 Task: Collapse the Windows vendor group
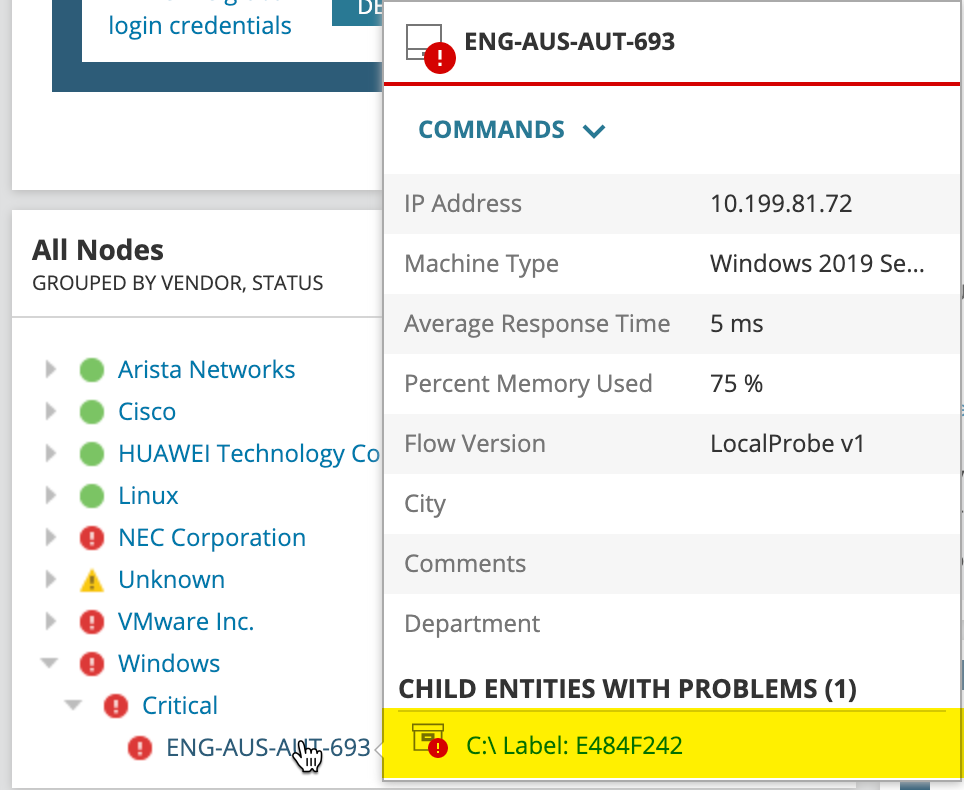coord(50,664)
